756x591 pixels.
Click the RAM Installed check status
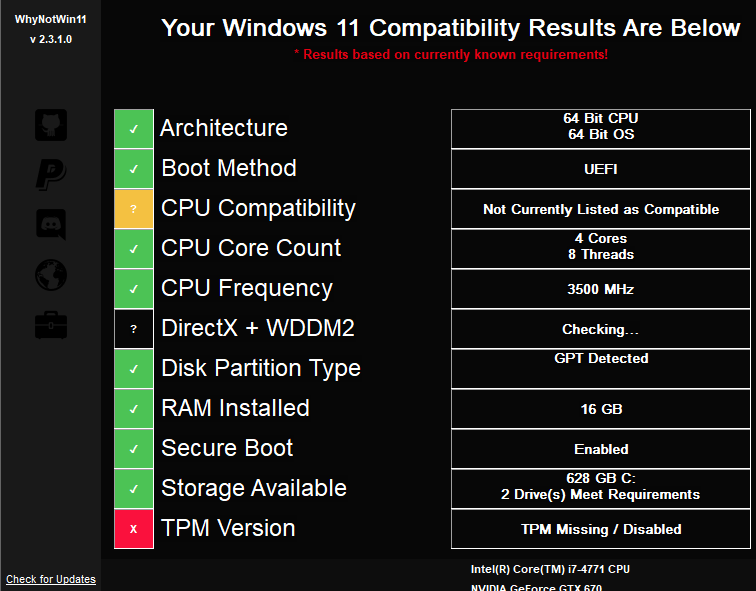134,409
